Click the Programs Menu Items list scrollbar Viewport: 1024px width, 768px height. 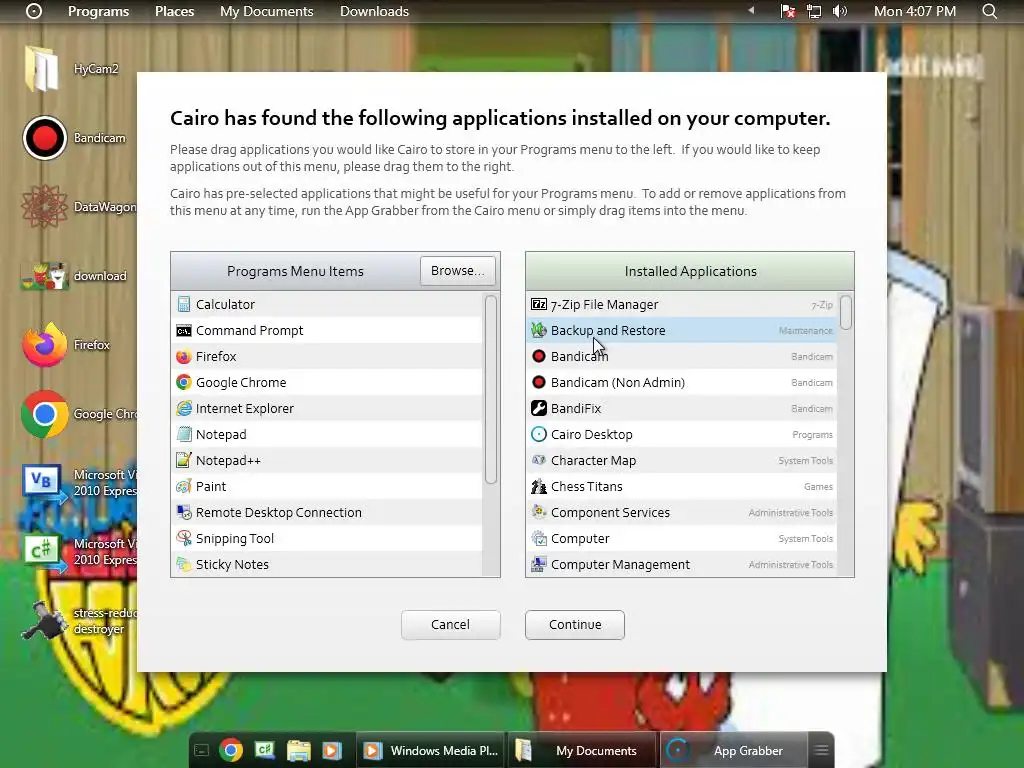click(491, 389)
